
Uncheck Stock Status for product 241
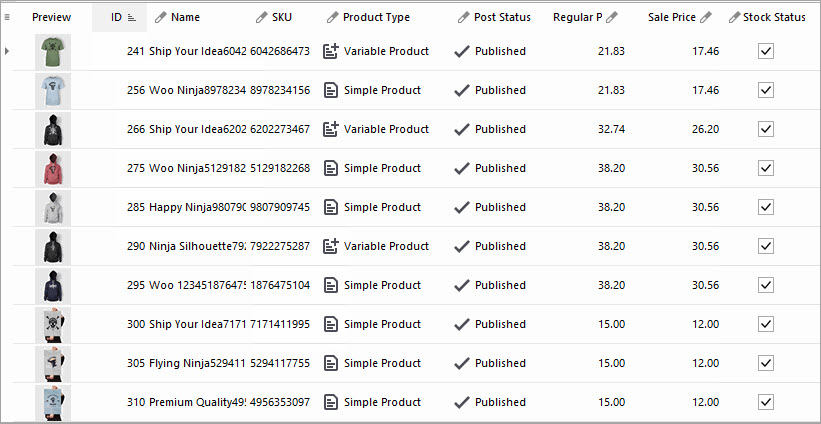tap(766, 51)
